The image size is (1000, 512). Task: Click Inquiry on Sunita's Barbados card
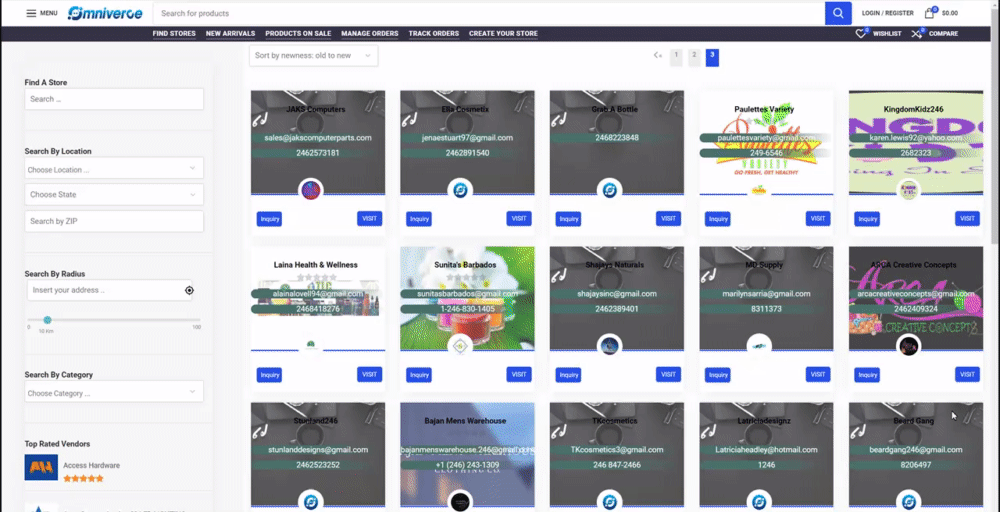click(x=419, y=375)
